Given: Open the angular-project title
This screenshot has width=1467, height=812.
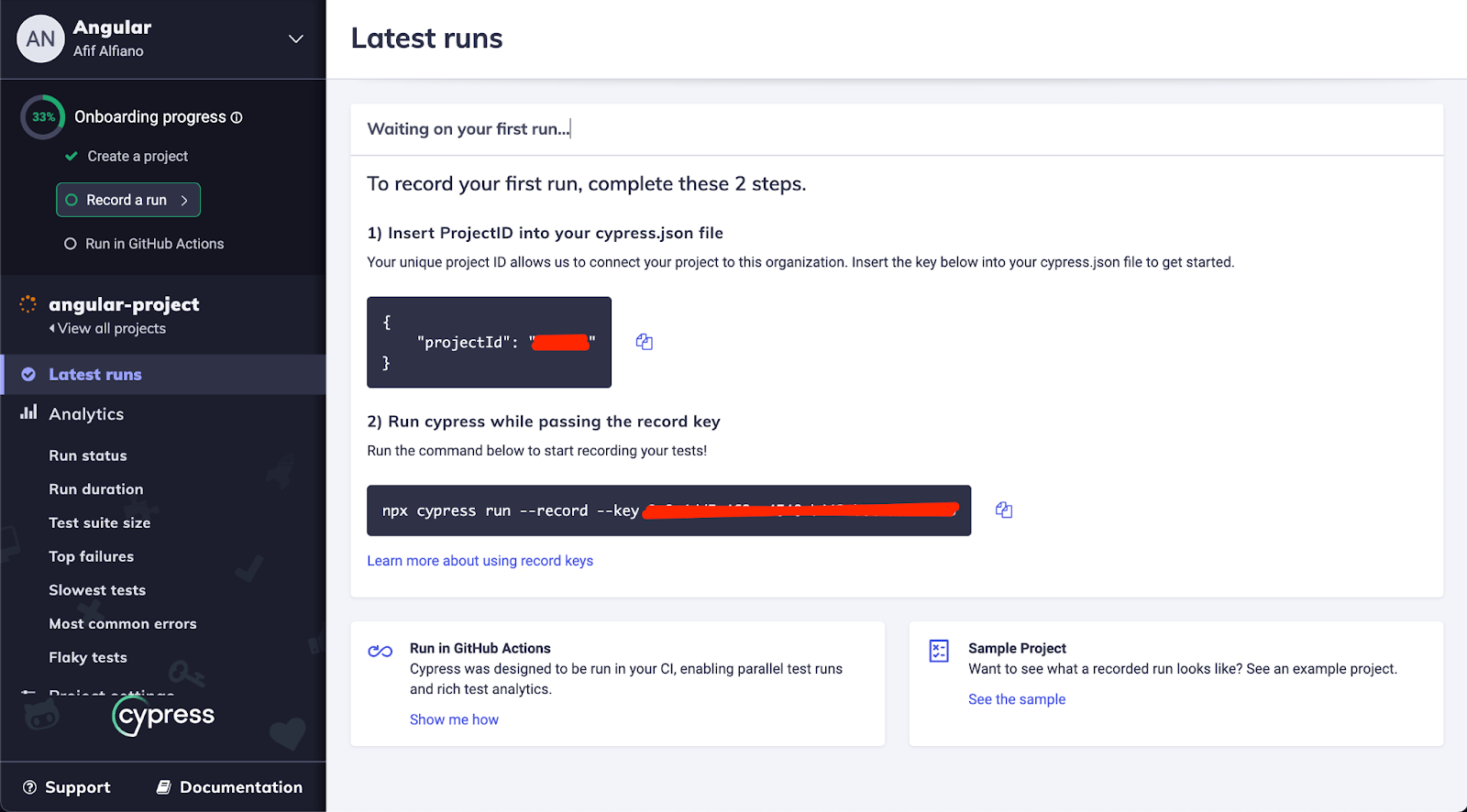Looking at the screenshot, I should coord(124,304).
